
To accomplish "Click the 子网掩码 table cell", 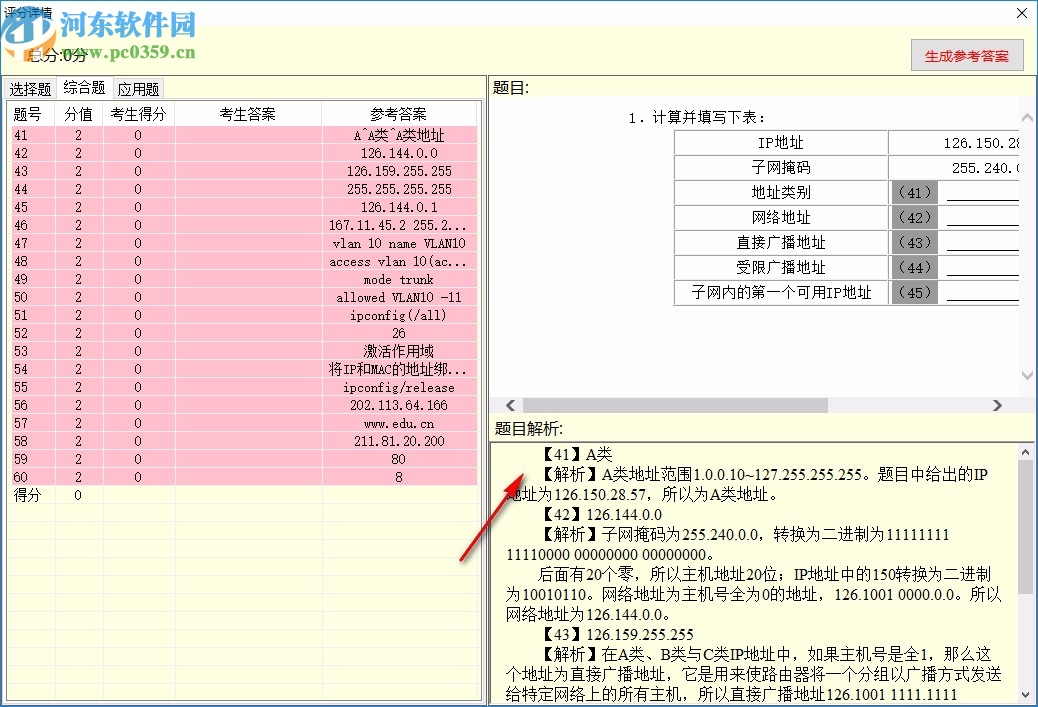I will [780, 167].
